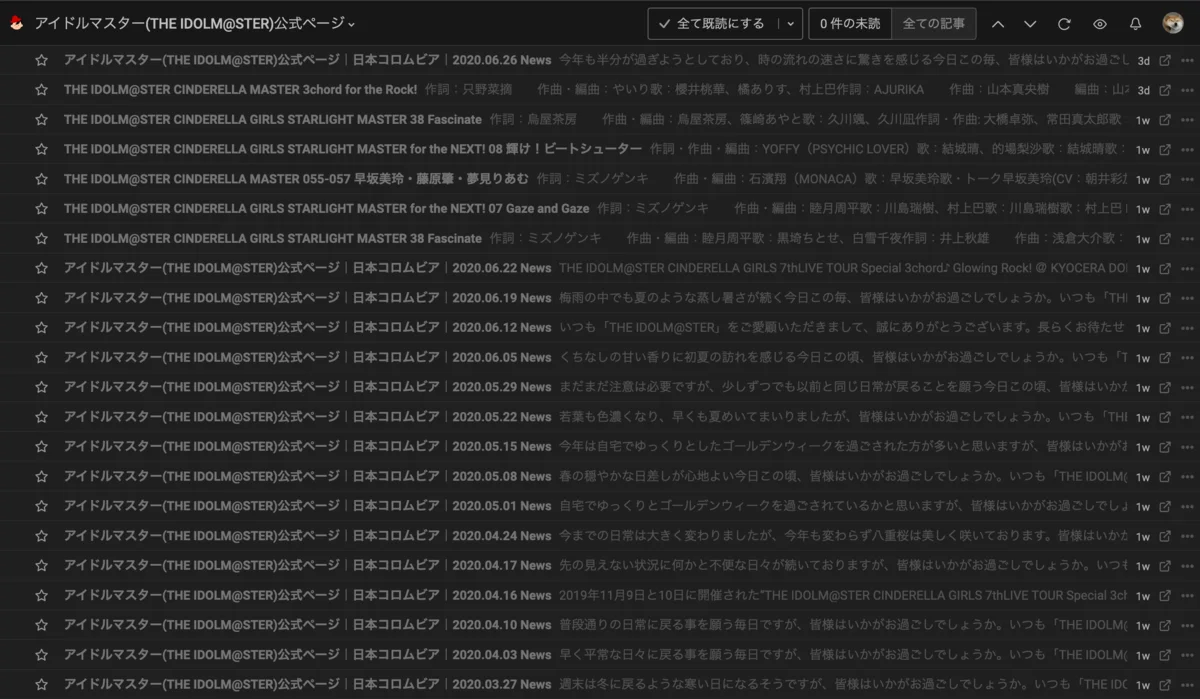This screenshot has width=1200, height=699.
Task: Open the display options eye icon
Action: click(x=1099, y=23)
